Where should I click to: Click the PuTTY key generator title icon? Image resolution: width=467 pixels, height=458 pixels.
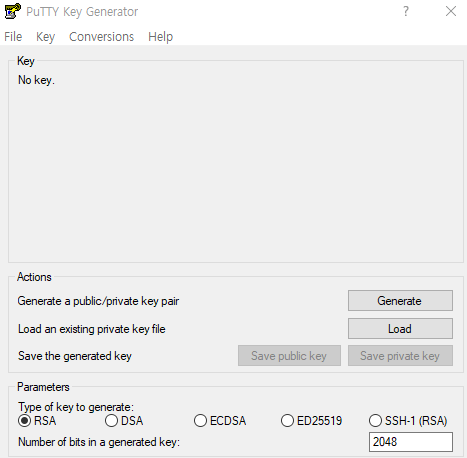pos(13,11)
